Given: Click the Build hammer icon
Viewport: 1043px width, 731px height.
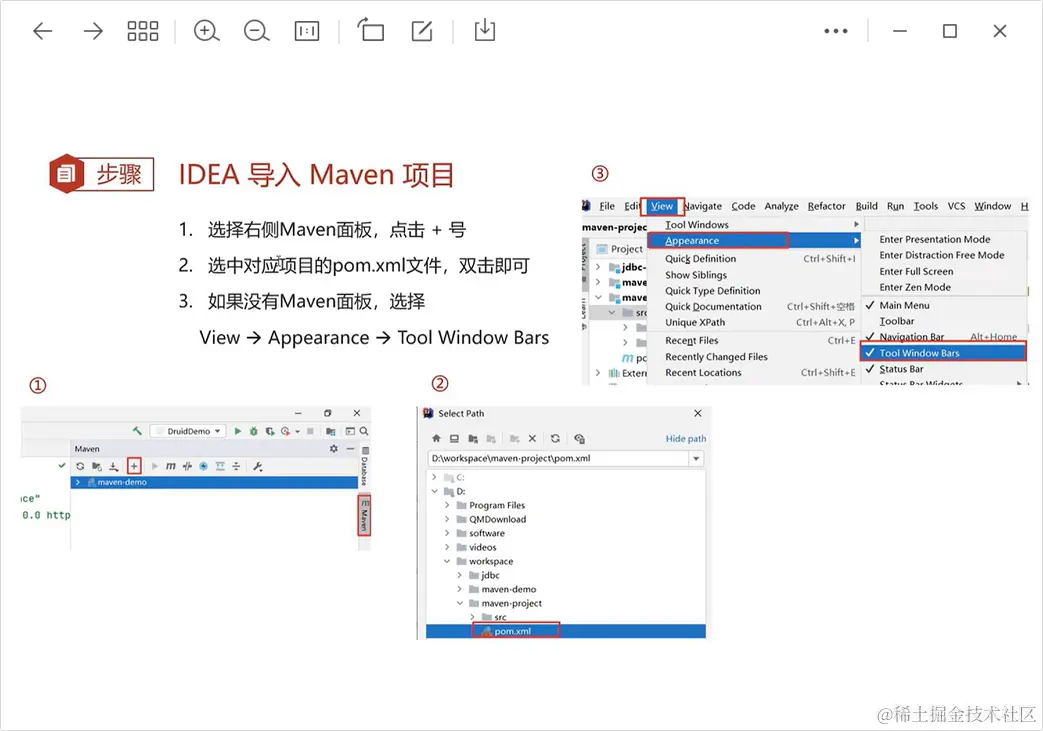Looking at the screenshot, I should (x=137, y=431).
